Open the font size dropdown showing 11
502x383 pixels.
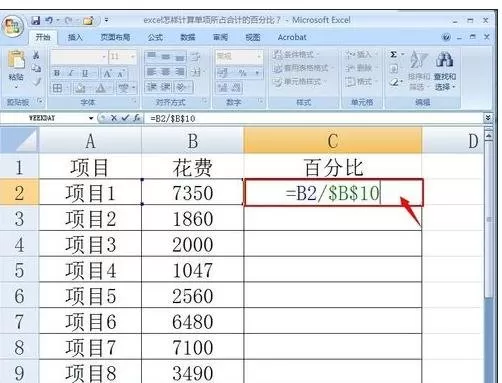(133, 57)
